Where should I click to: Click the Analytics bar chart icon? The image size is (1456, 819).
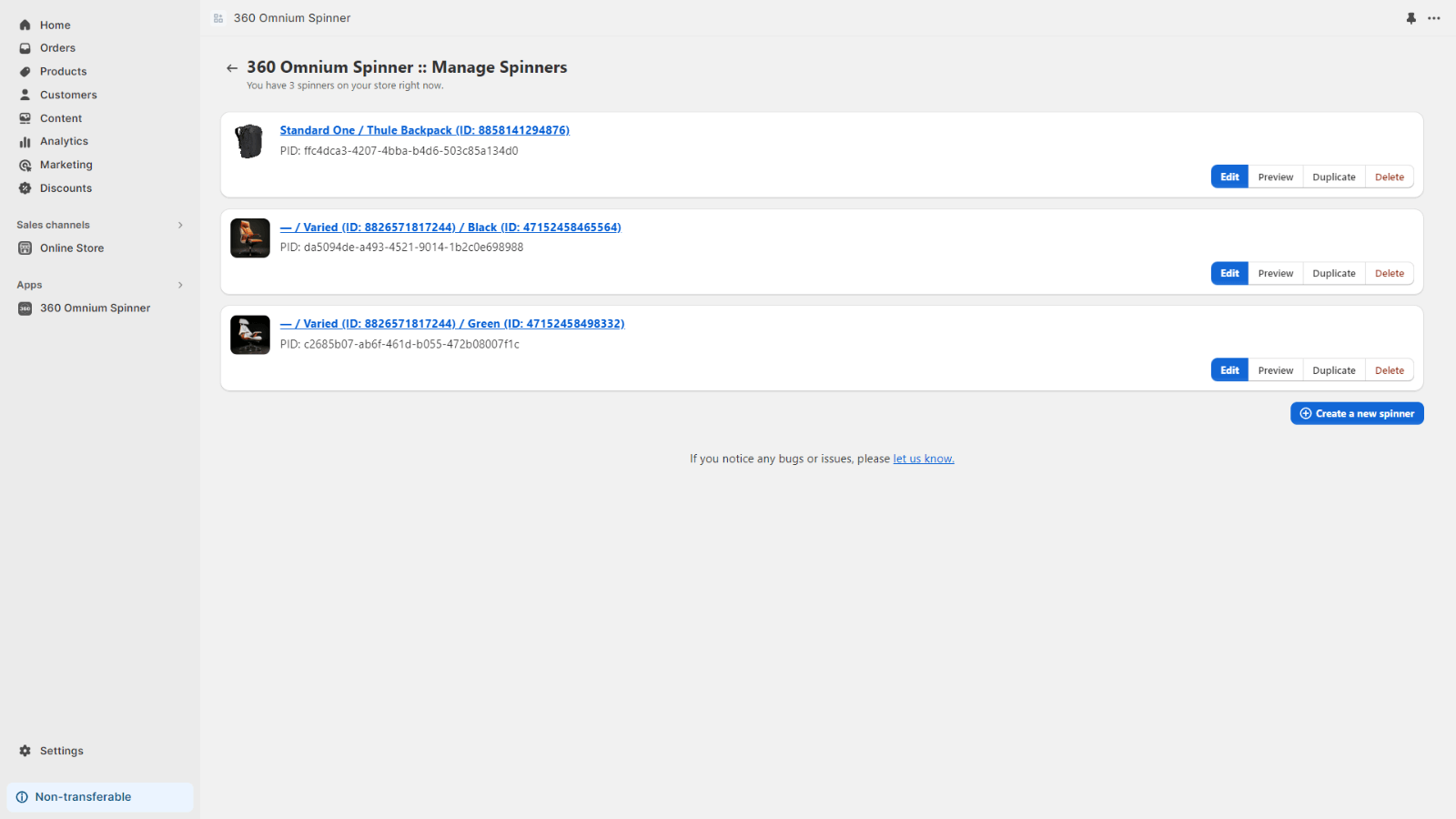(25, 142)
